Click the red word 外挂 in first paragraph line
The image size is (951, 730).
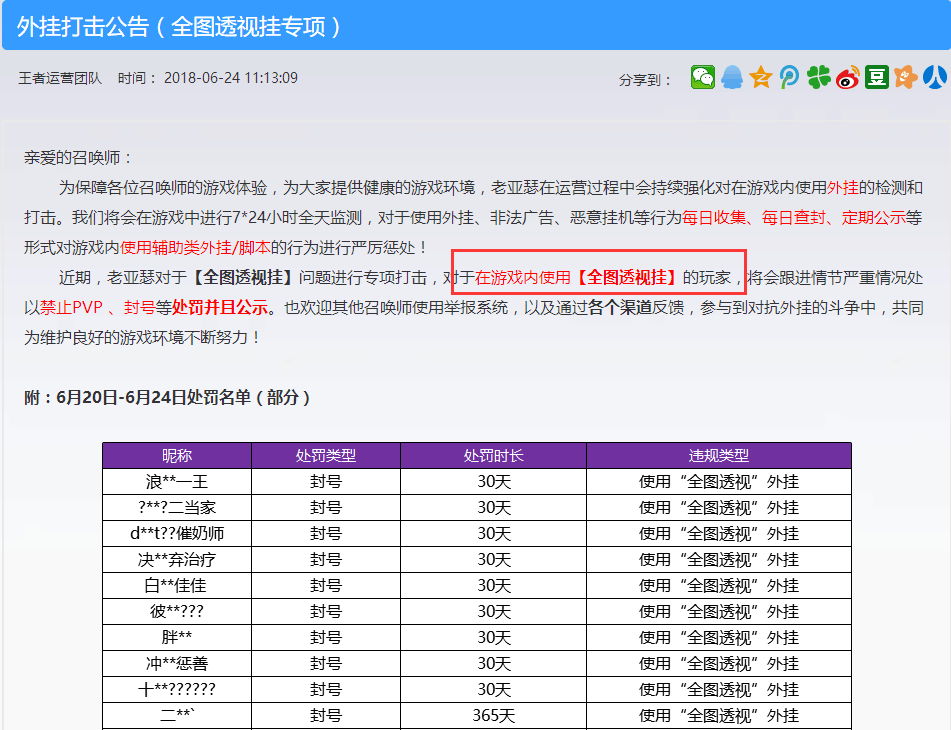point(843,188)
